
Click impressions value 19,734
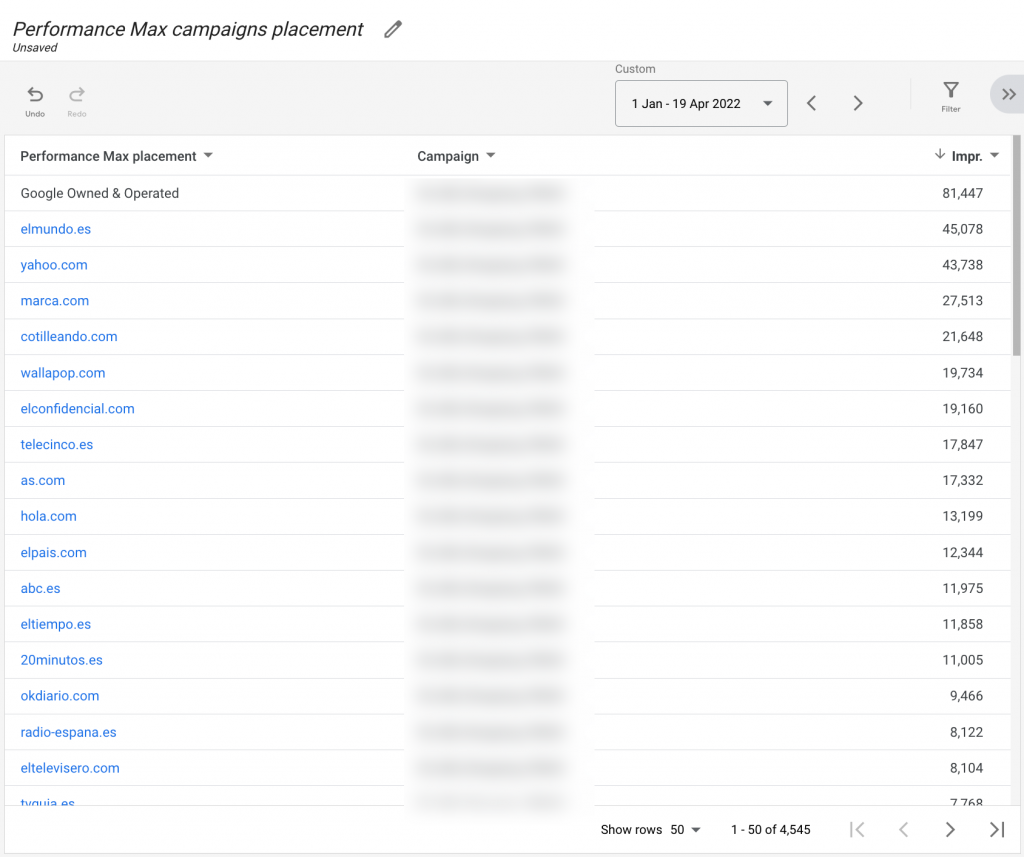(962, 373)
